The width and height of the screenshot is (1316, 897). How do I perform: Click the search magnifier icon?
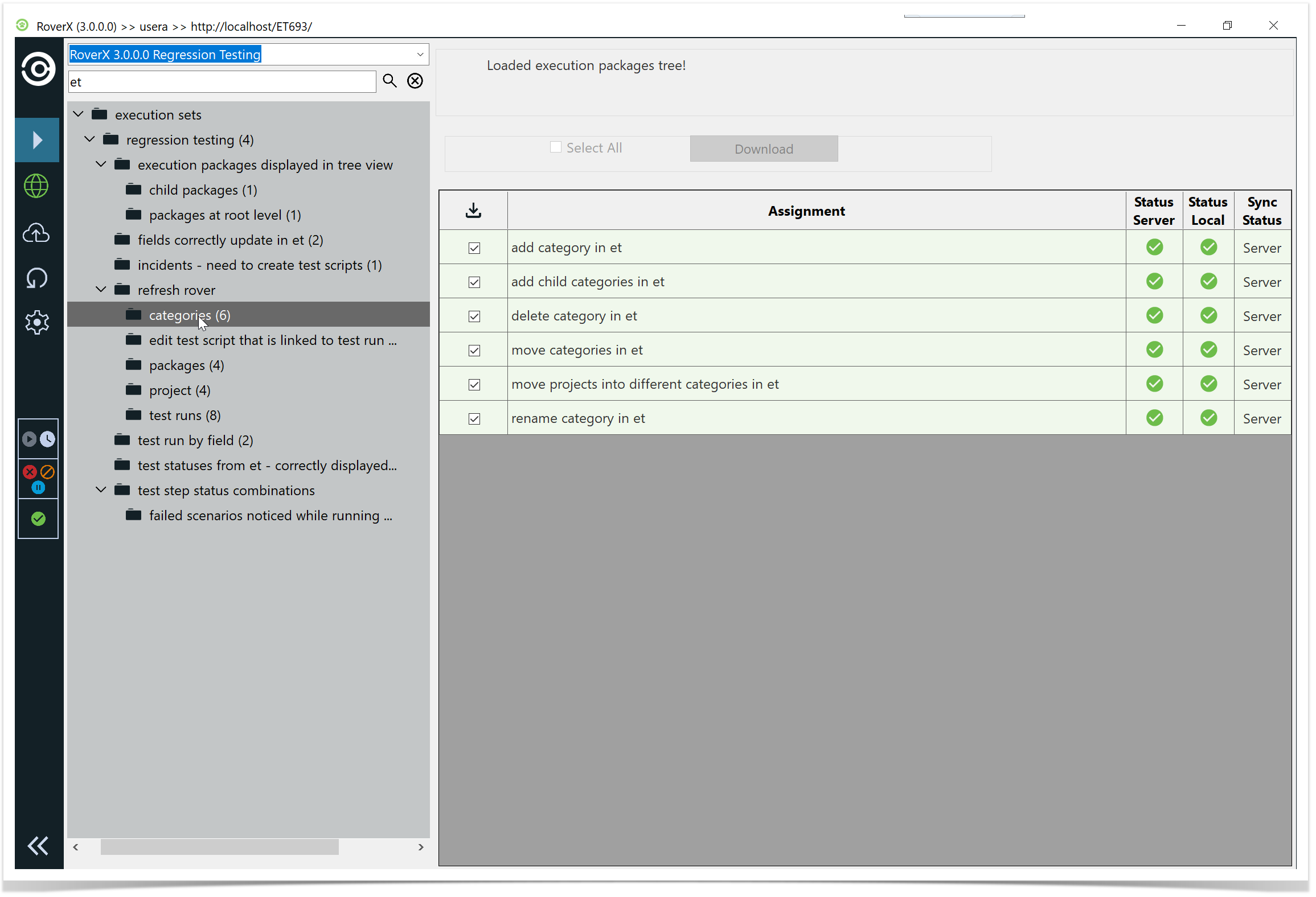(390, 81)
